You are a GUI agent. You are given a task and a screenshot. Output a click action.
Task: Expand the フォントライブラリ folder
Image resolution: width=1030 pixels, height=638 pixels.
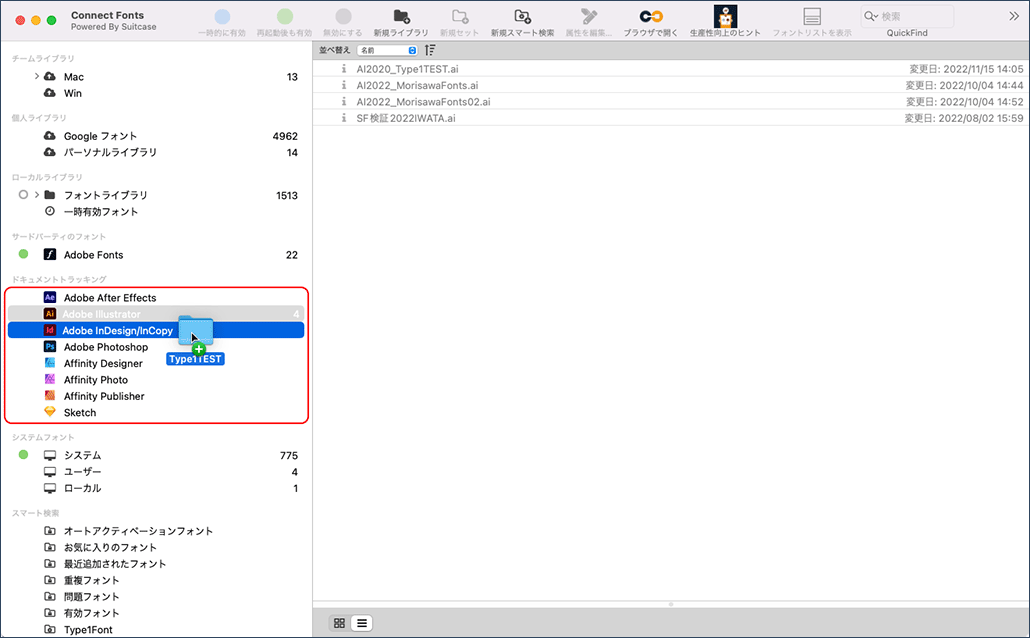click(37, 194)
